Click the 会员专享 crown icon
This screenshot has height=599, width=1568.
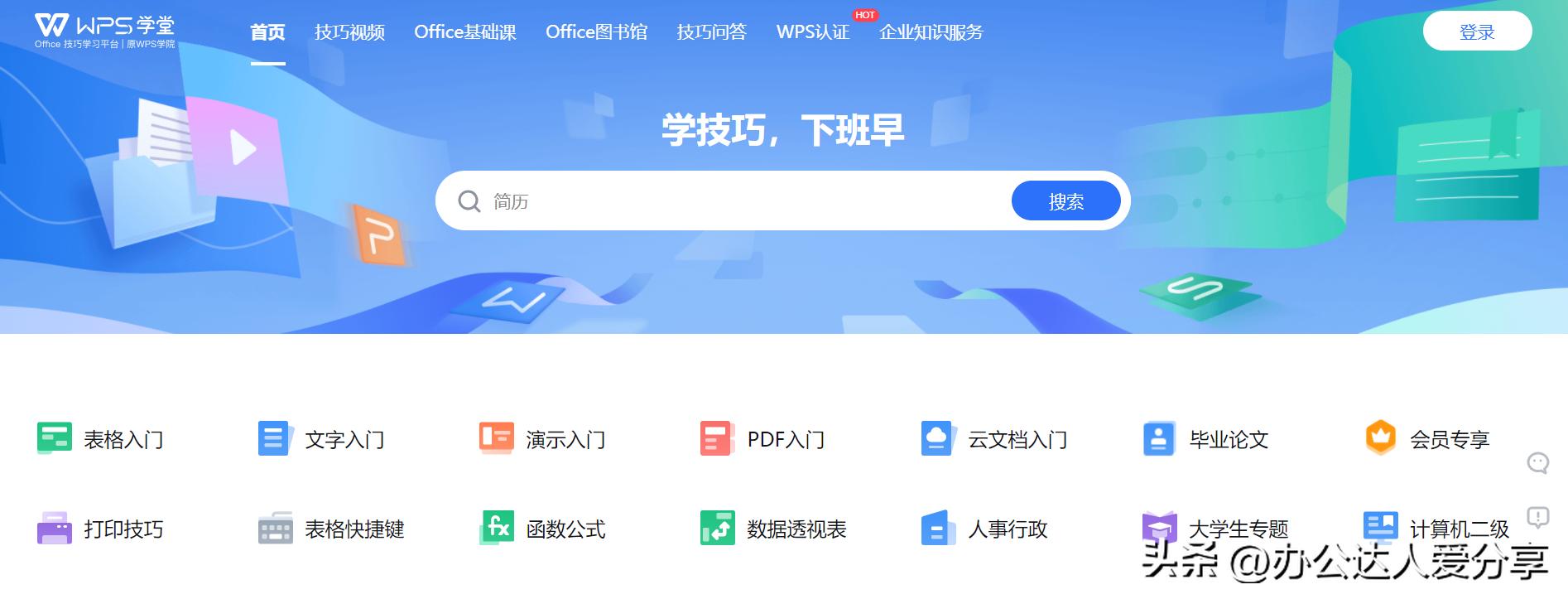coord(1380,437)
